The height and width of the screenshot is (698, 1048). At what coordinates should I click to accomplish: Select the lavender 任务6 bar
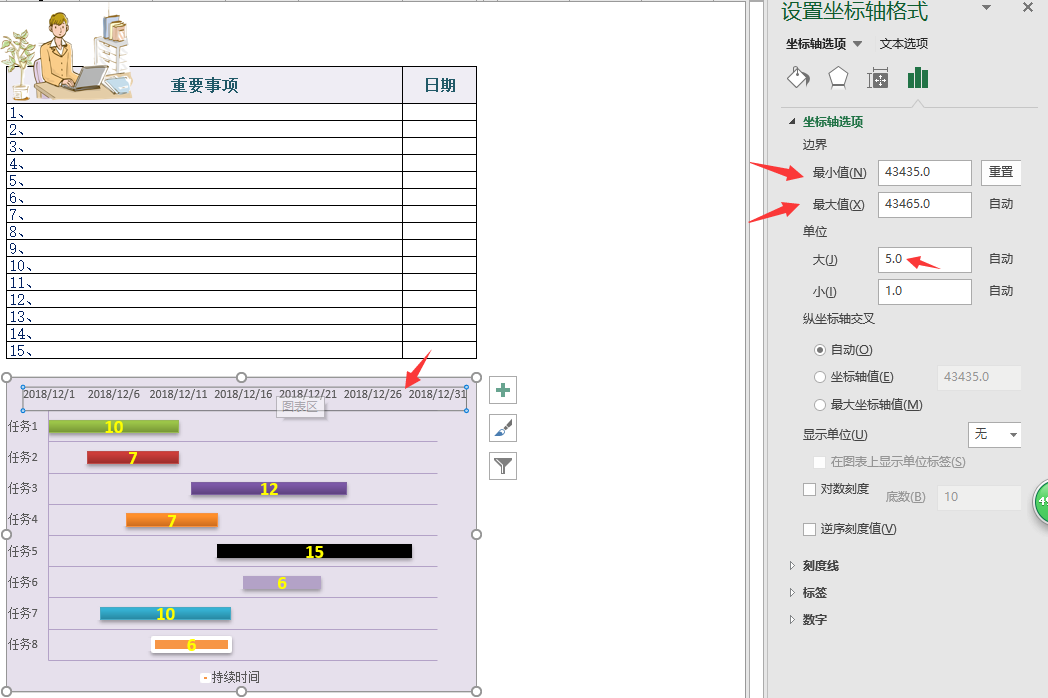282,582
